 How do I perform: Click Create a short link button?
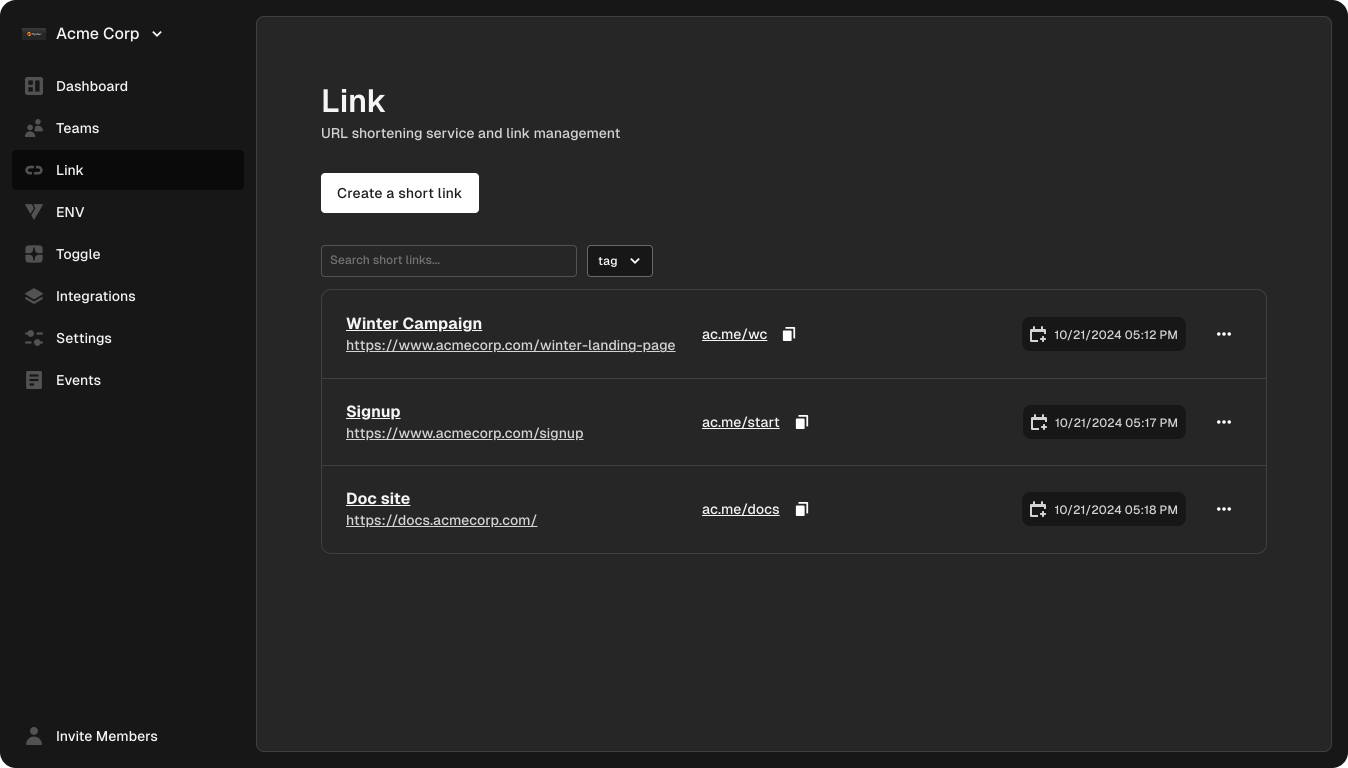399,193
